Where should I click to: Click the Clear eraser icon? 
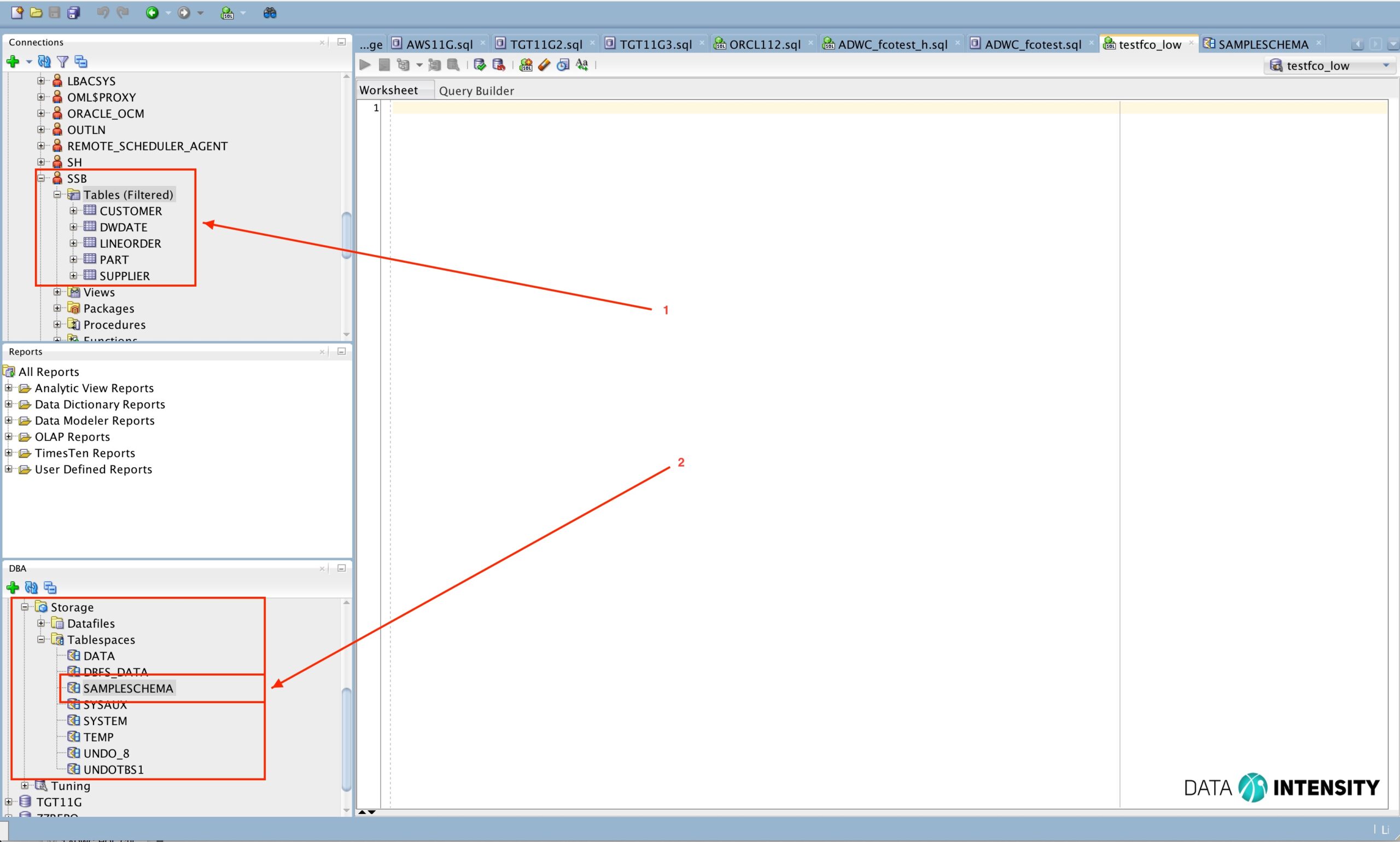[544, 65]
